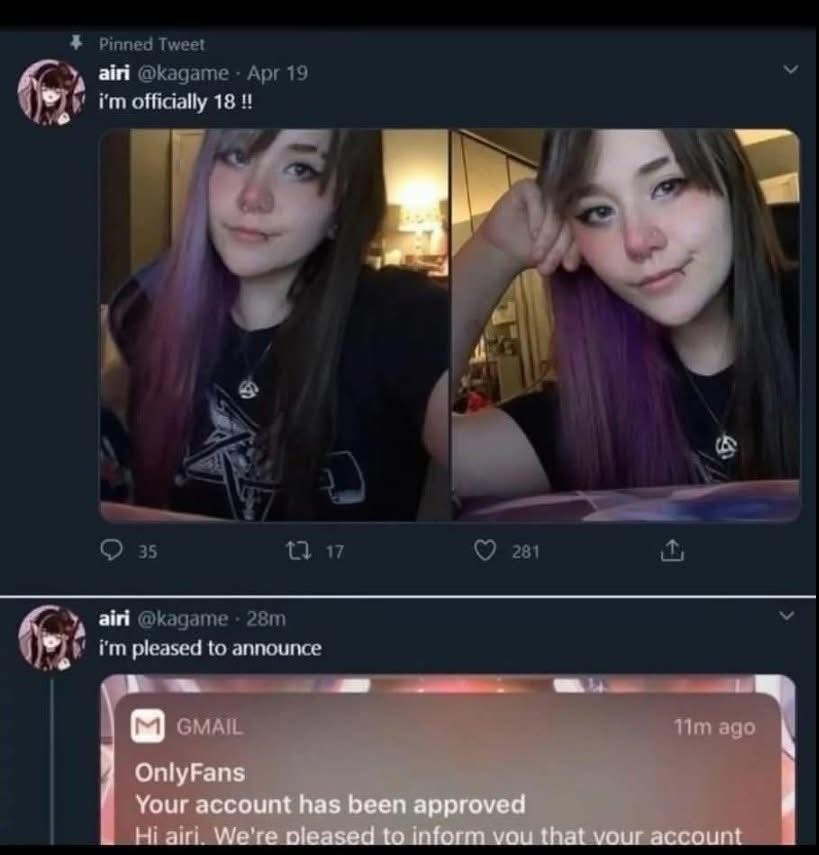Open the right photo in pinned tweet

pyautogui.click(x=626, y=326)
